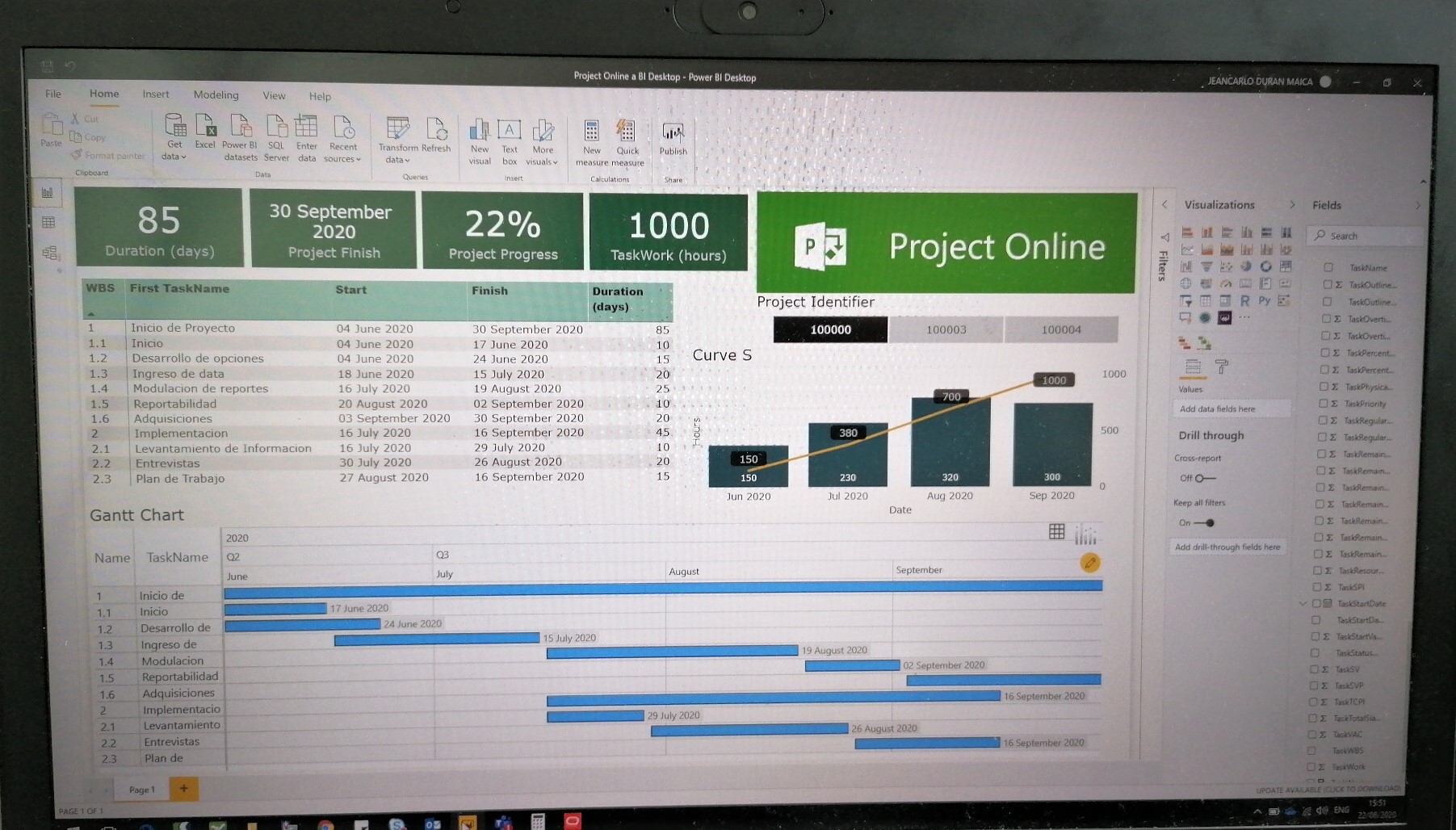The width and height of the screenshot is (1456, 830).
Task: Switch to the View ribbon tab
Action: pyautogui.click(x=274, y=95)
